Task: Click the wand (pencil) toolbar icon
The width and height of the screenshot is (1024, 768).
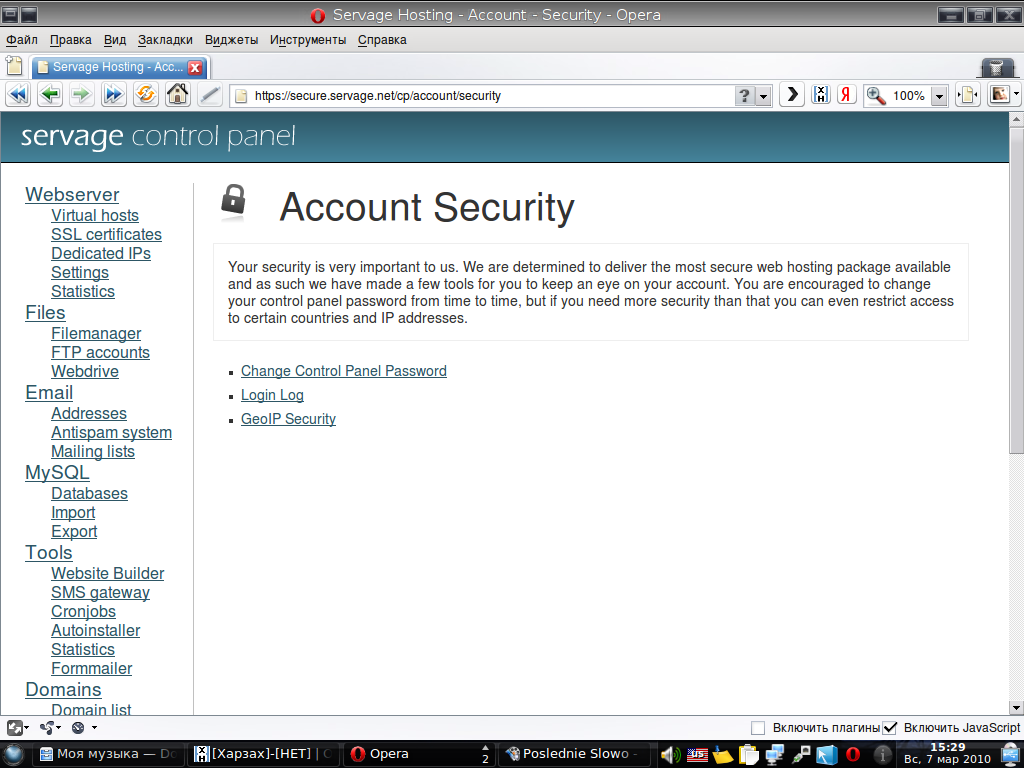Action: pos(210,95)
